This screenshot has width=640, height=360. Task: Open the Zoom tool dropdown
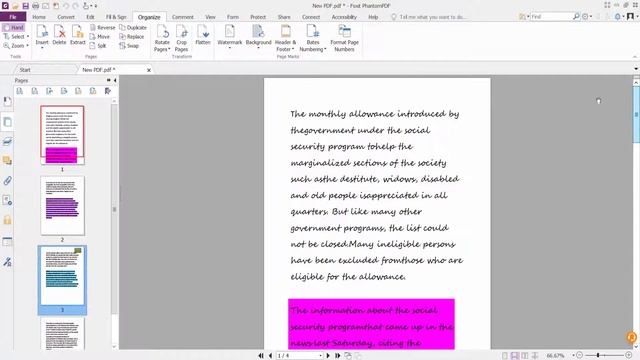pyautogui.click(x=27, y=46)
